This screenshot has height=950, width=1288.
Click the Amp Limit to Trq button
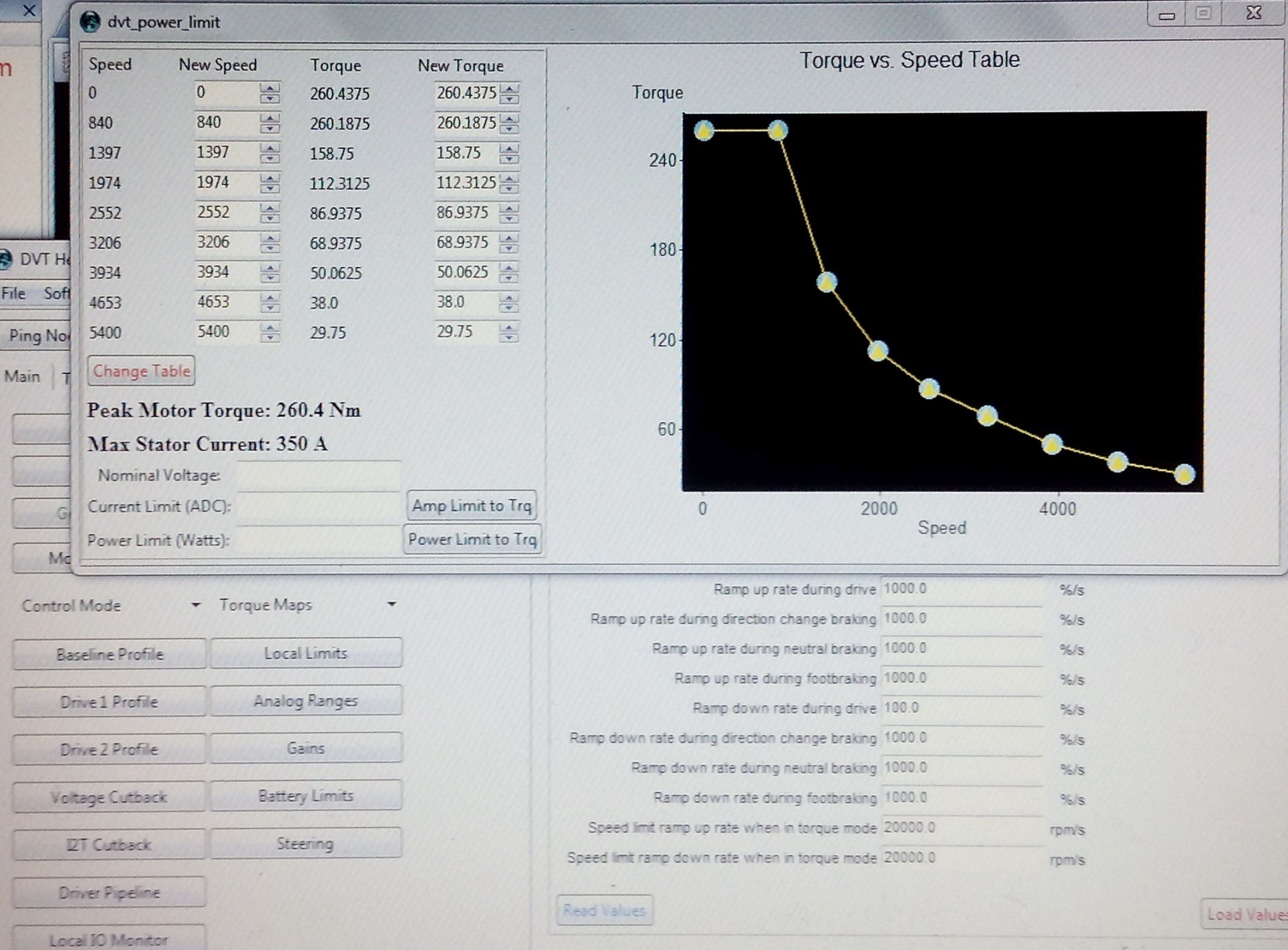tap(471, 505)
